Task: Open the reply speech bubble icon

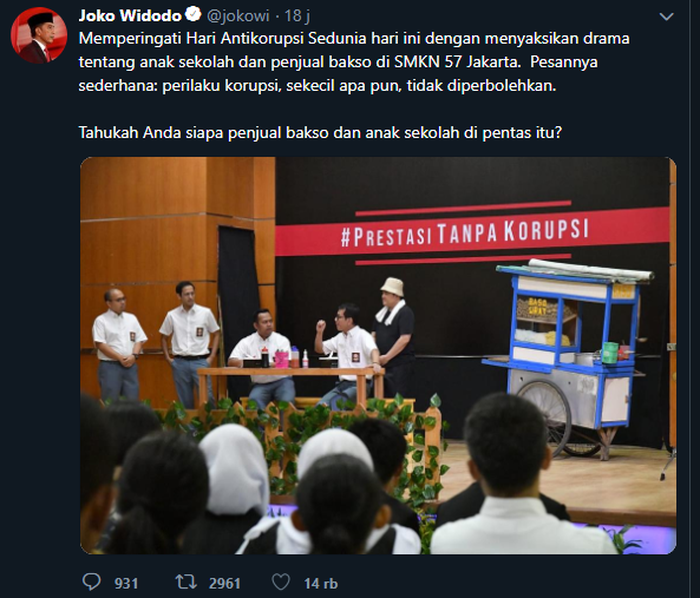Action: point(92,582)
